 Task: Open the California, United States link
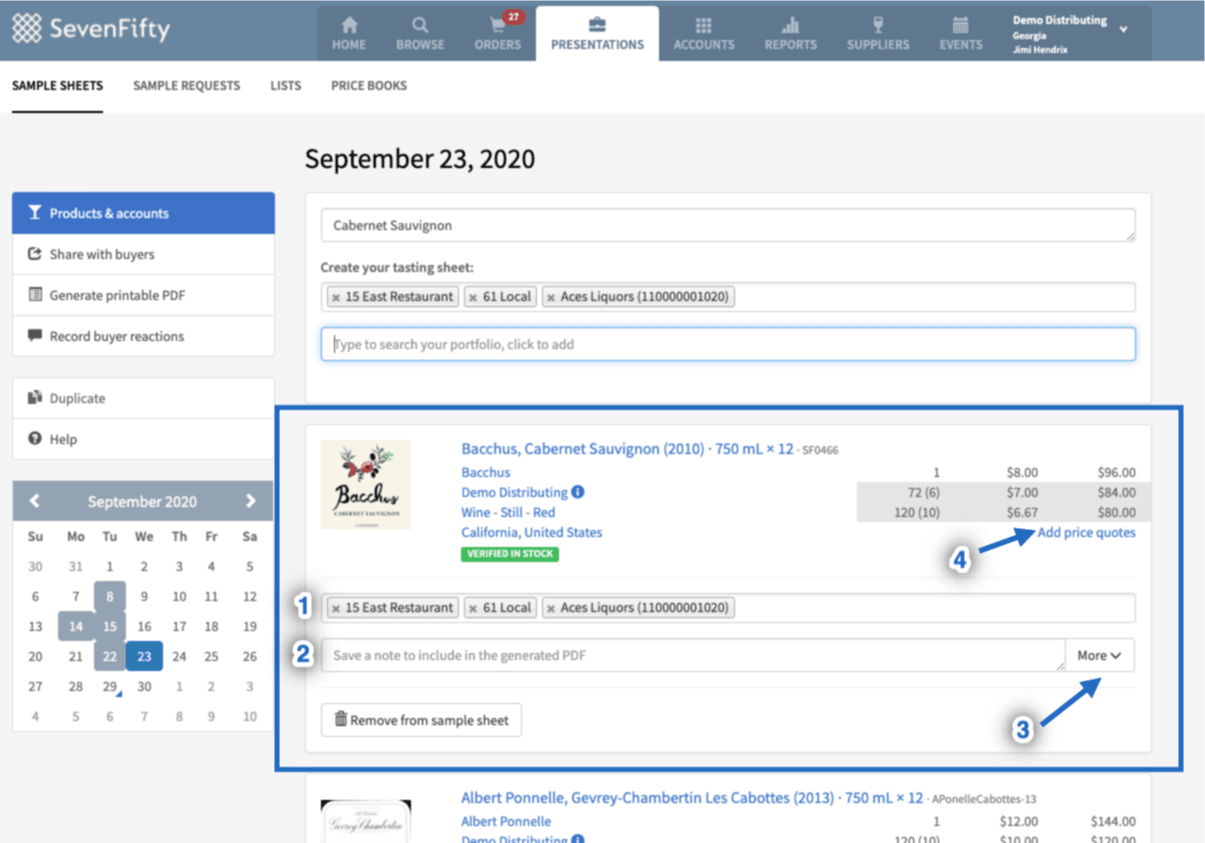[x=532, y=532]
